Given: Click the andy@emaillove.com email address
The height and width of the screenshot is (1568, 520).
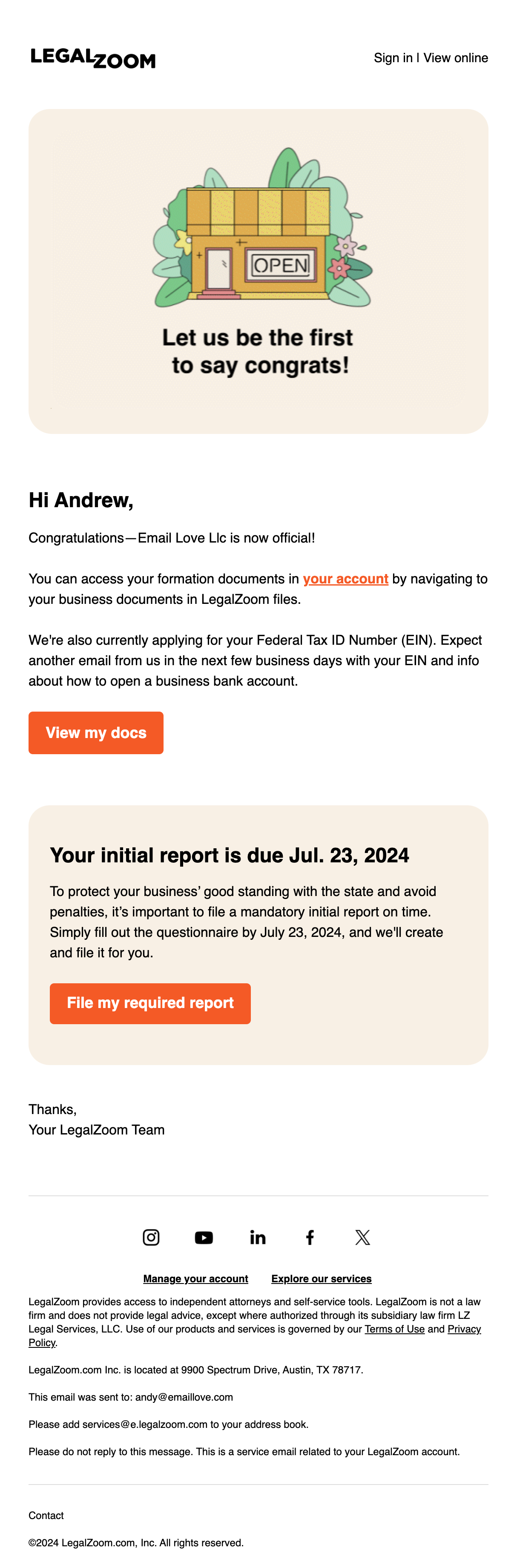Looking at the screenshot, I should [184, 1397].
